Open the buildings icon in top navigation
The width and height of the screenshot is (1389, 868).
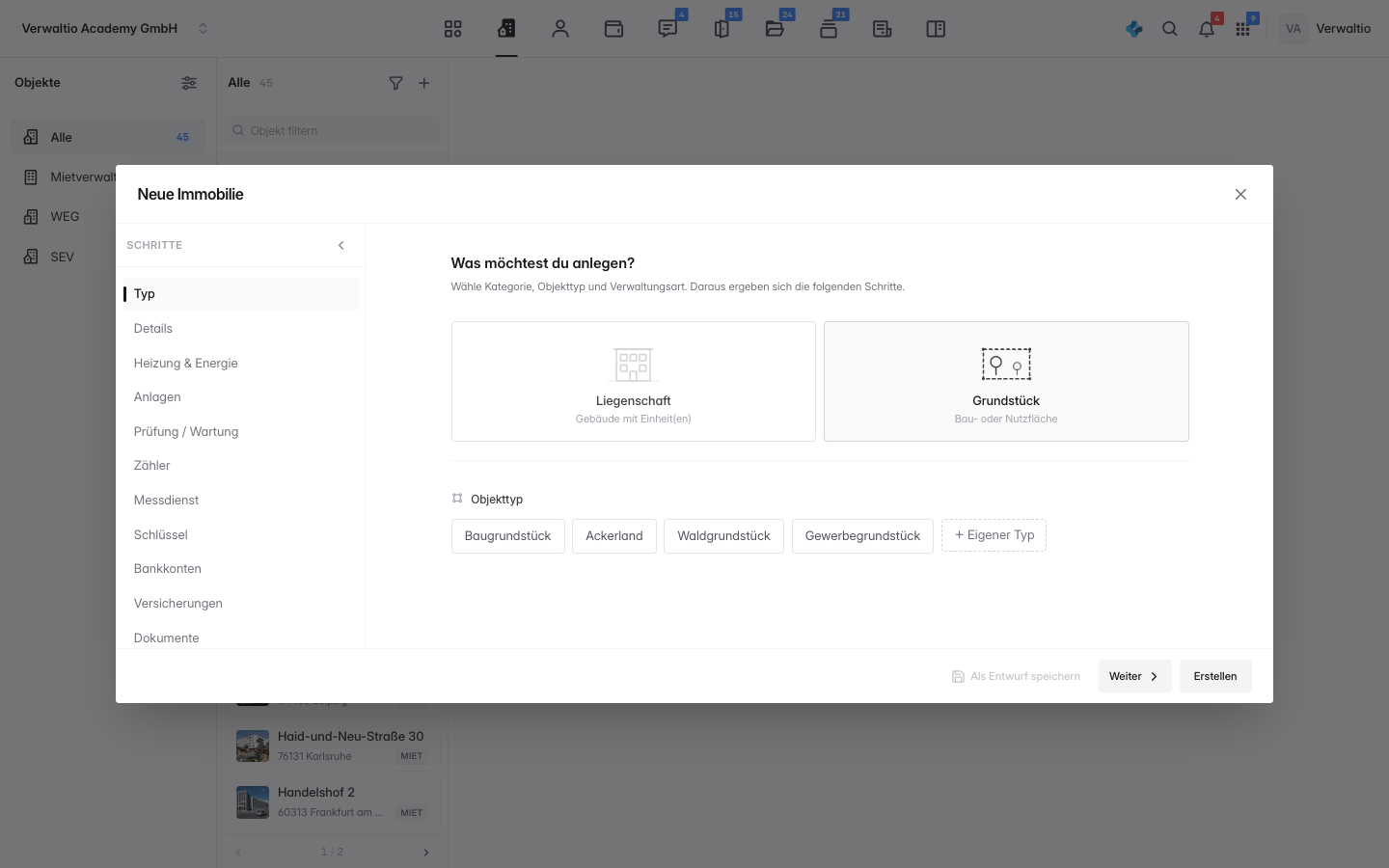click(506, 29)
